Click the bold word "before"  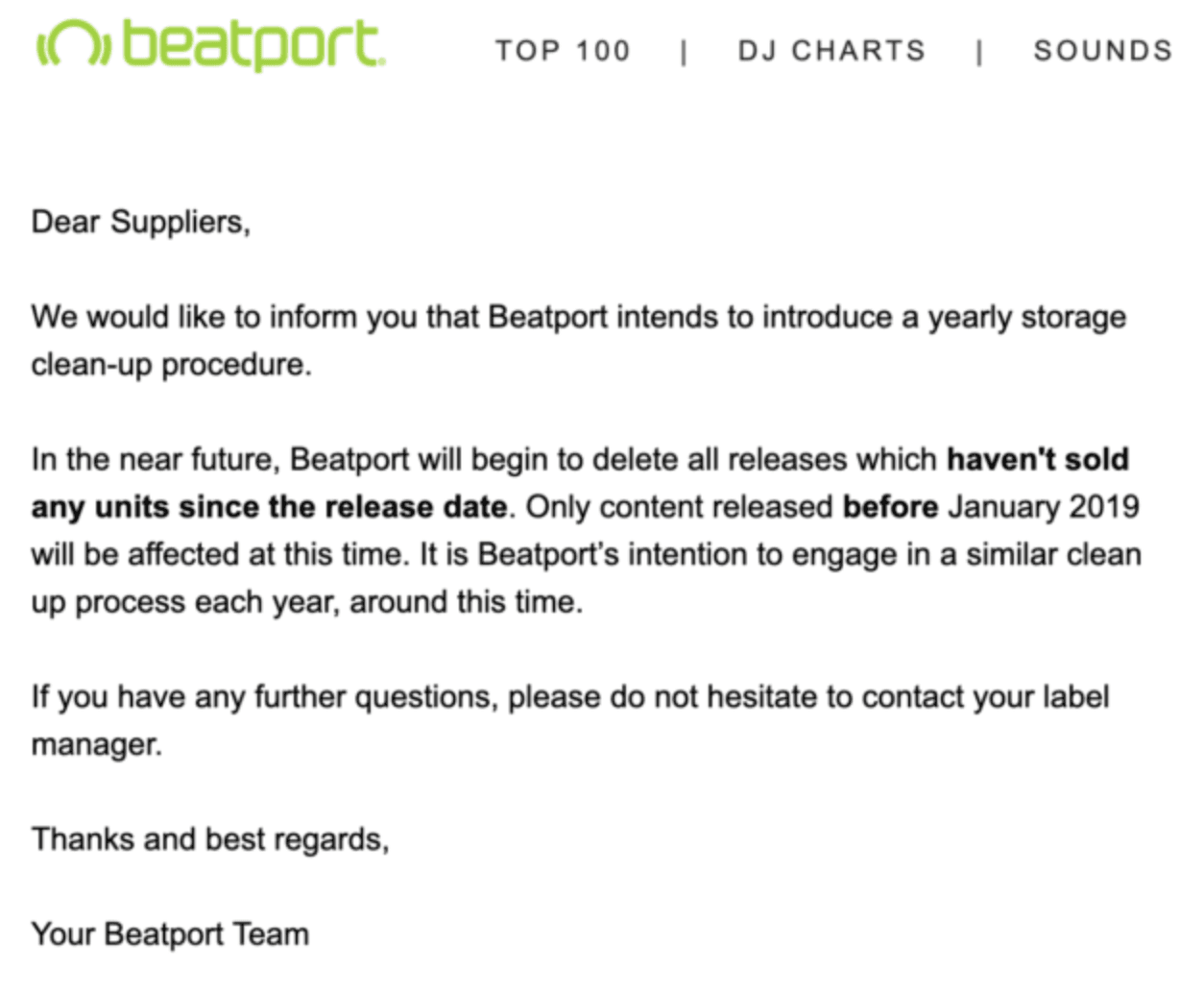coord(890,506)
